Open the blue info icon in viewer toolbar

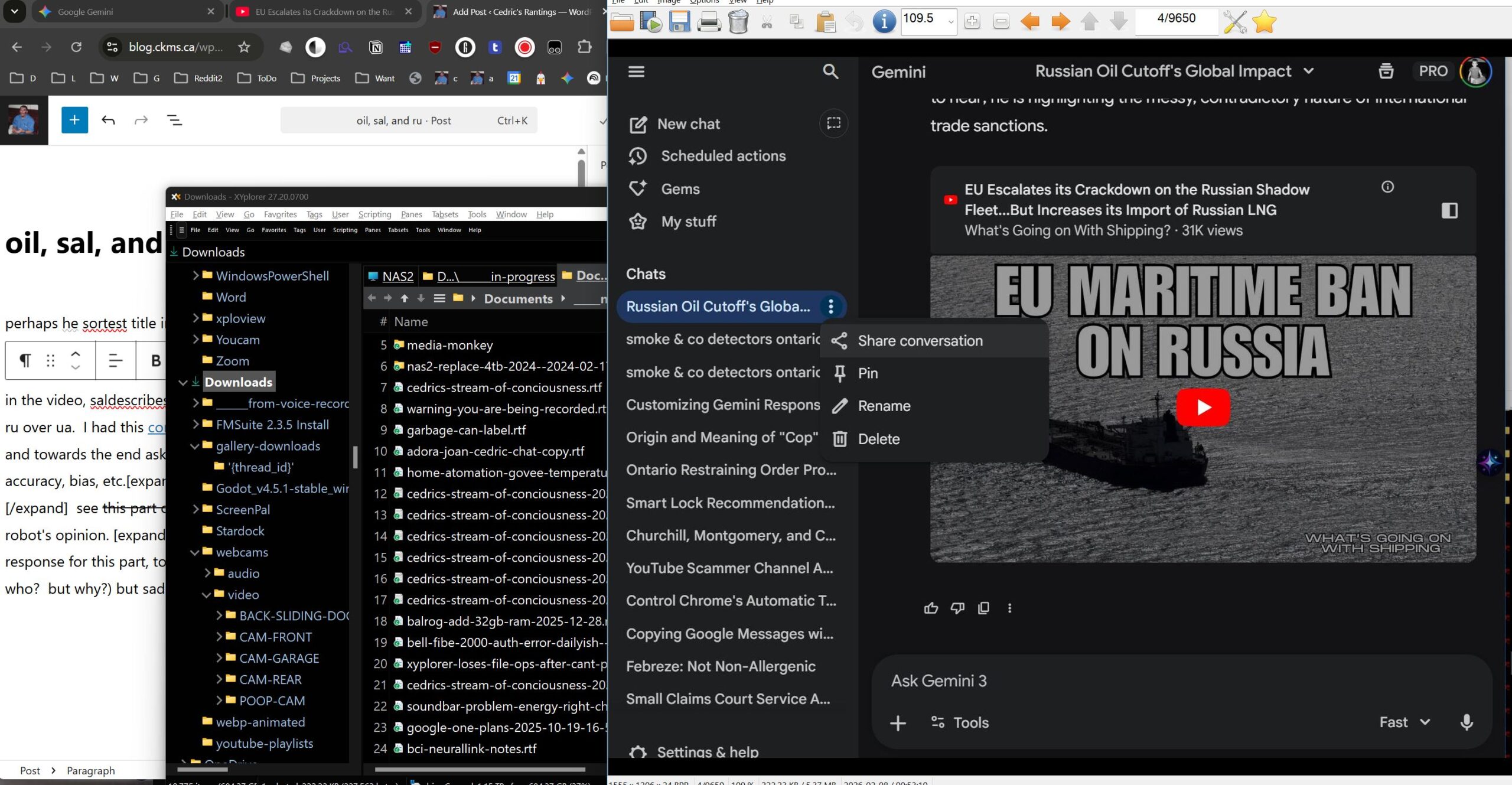coord(884,22)
